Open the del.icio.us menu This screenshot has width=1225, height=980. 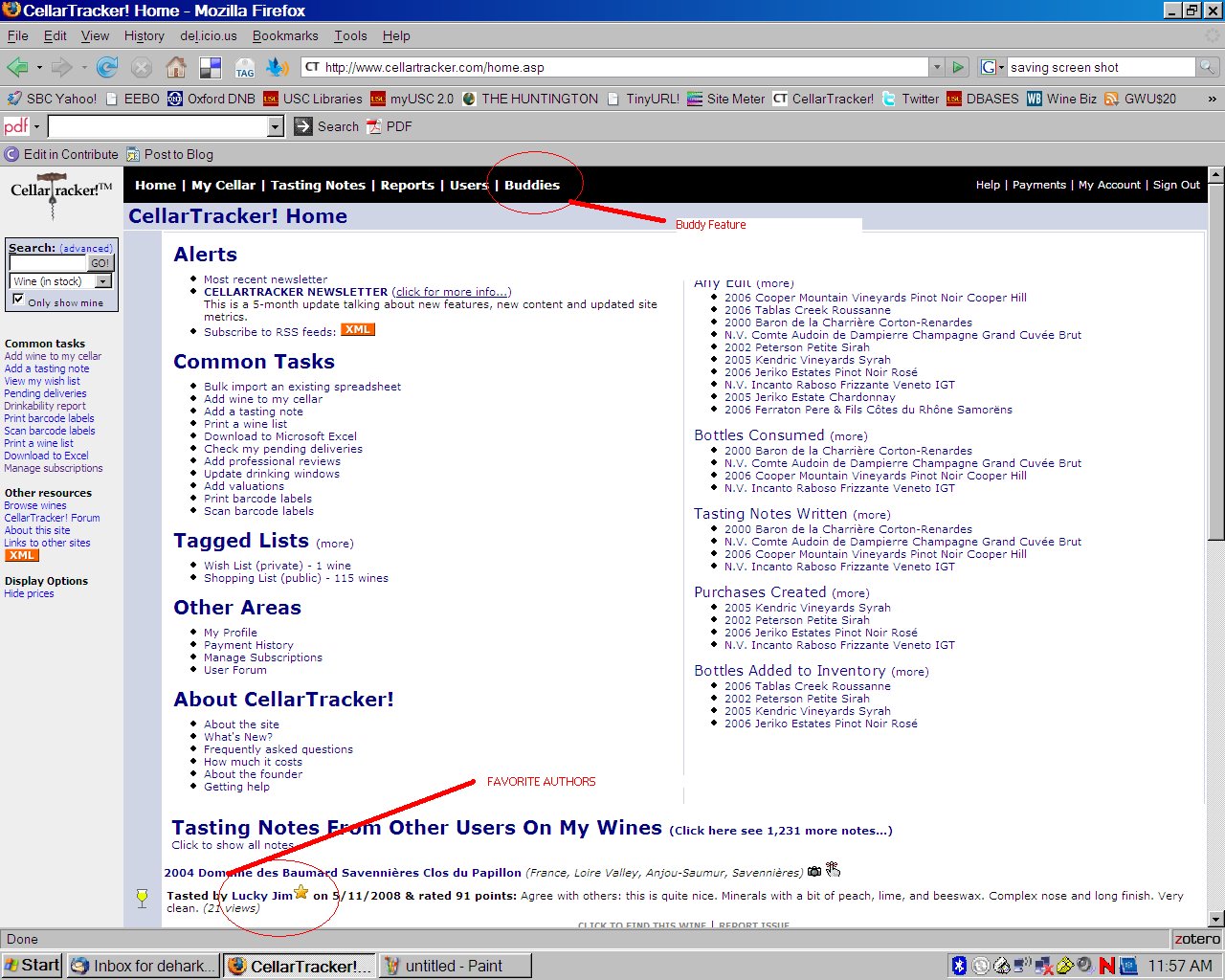209,35
